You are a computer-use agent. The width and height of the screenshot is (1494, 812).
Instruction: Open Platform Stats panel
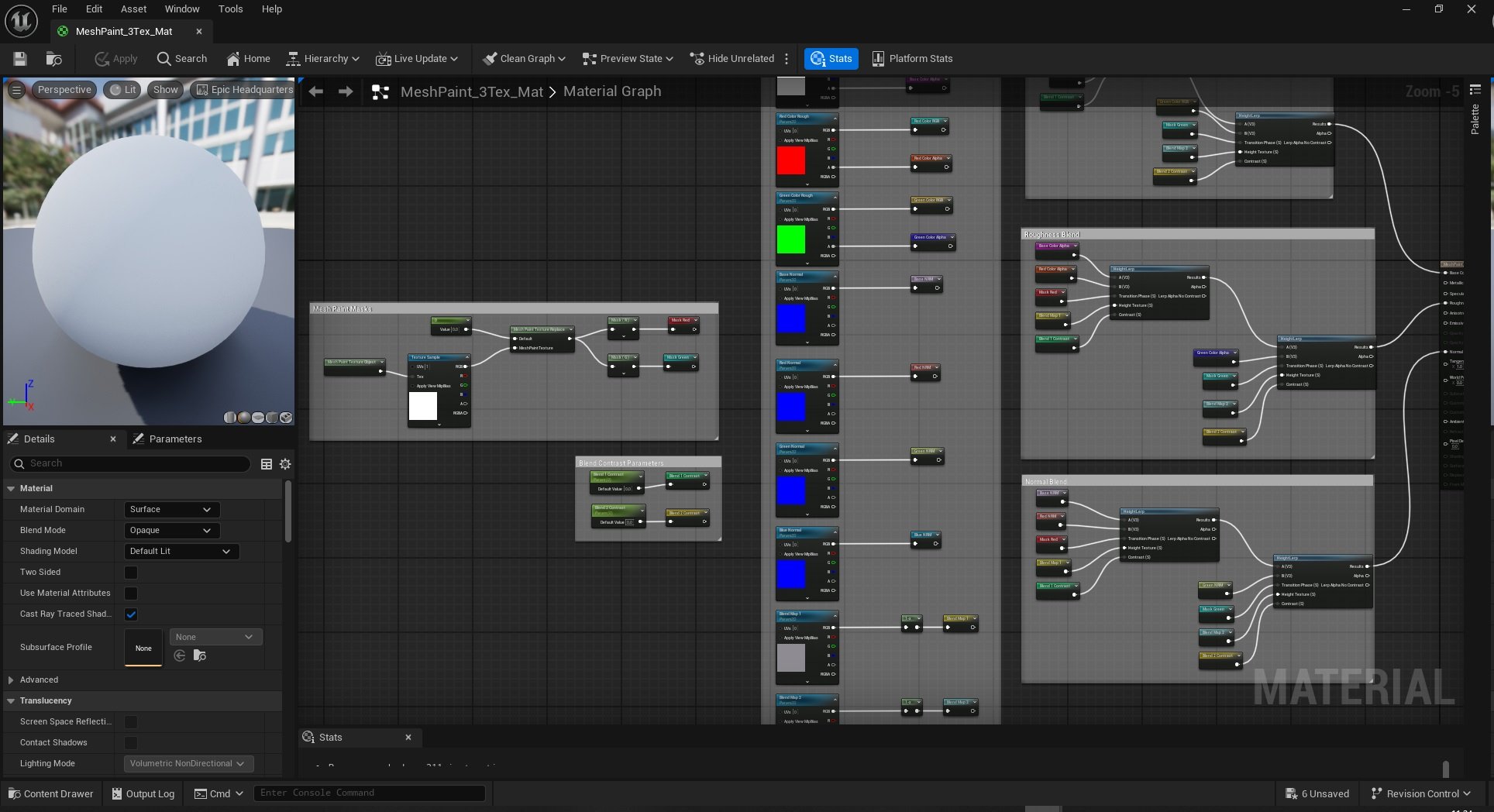pos(912,59)
